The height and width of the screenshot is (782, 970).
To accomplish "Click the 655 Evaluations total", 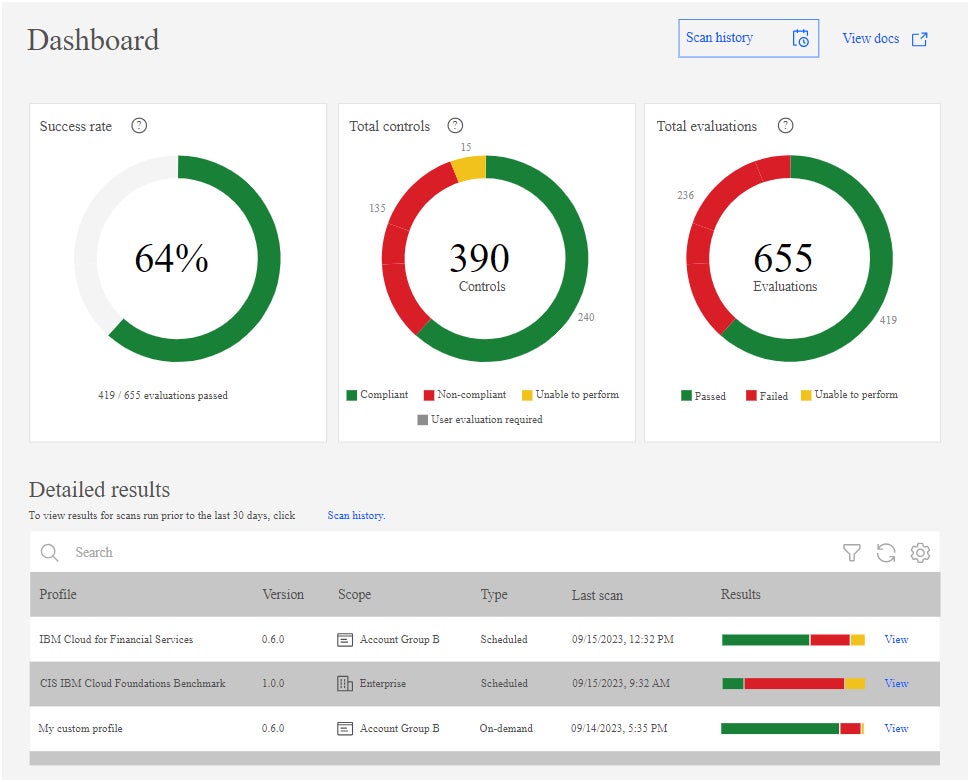I will [x=783, y=258].
